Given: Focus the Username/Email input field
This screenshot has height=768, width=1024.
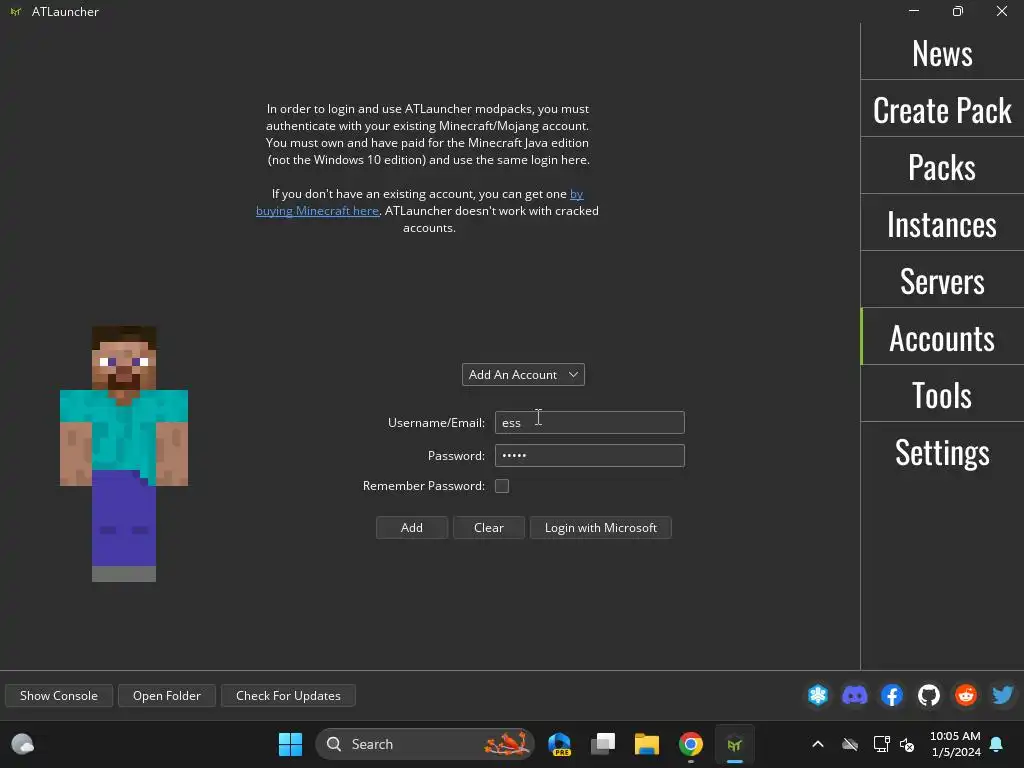Looking at the screenshot, I should click(589, 423).
